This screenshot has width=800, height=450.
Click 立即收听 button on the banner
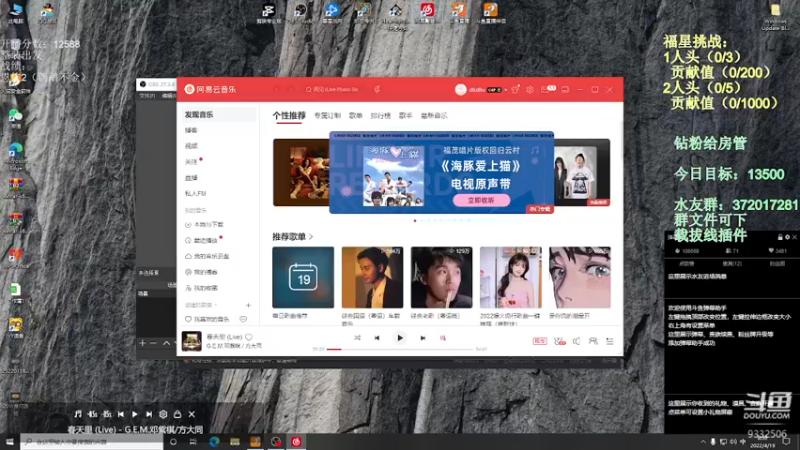481,201
